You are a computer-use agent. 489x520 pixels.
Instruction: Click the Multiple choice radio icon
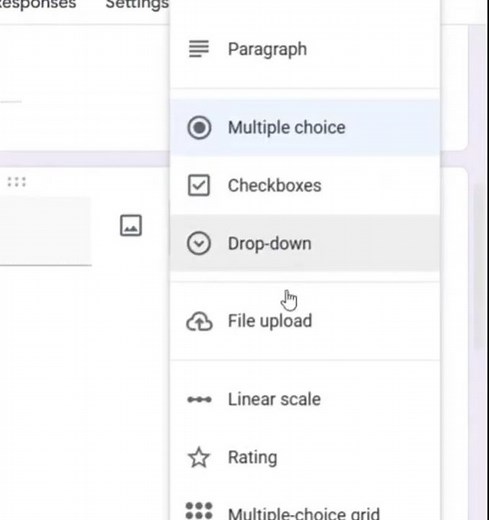tap(199, 127)
